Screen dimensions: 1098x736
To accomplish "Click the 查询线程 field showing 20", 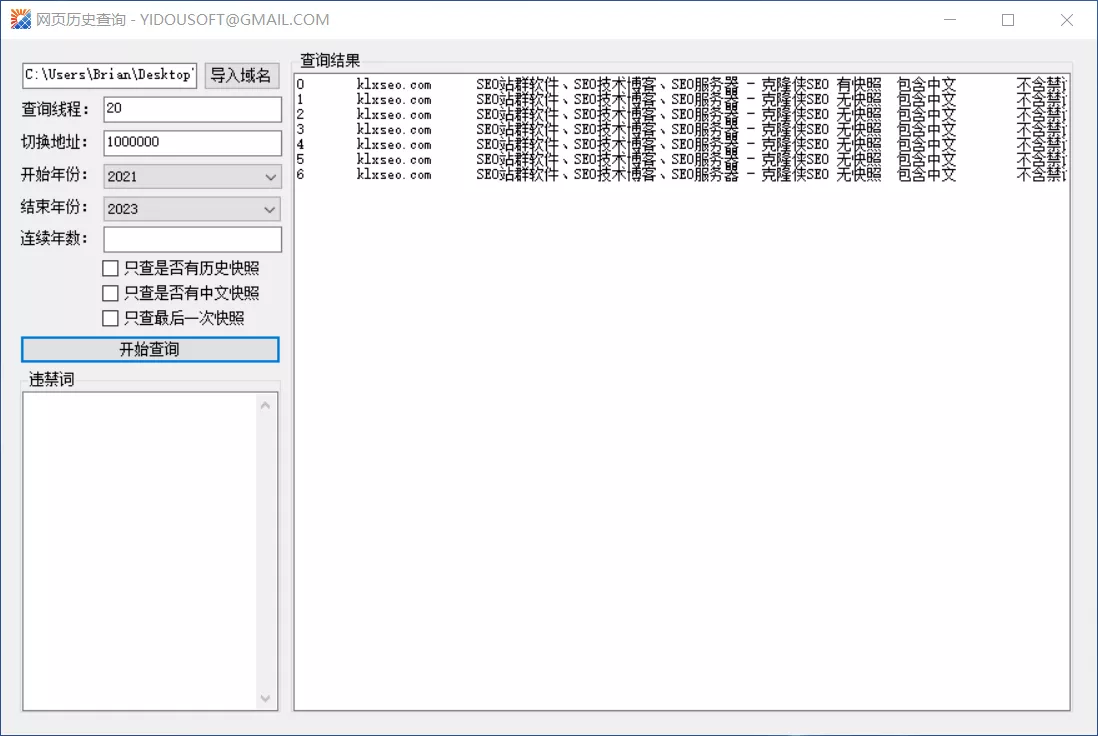I will pos(193,109).
